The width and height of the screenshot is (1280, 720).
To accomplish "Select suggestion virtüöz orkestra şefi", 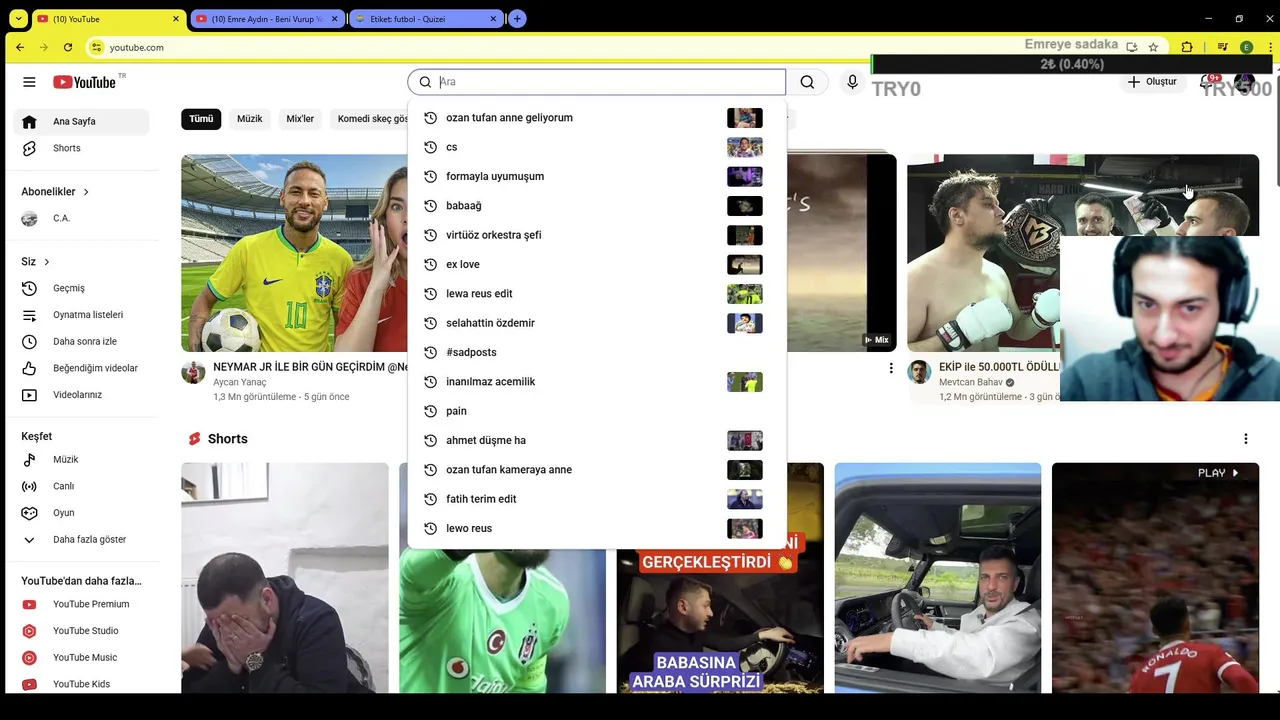I will 597,235.
